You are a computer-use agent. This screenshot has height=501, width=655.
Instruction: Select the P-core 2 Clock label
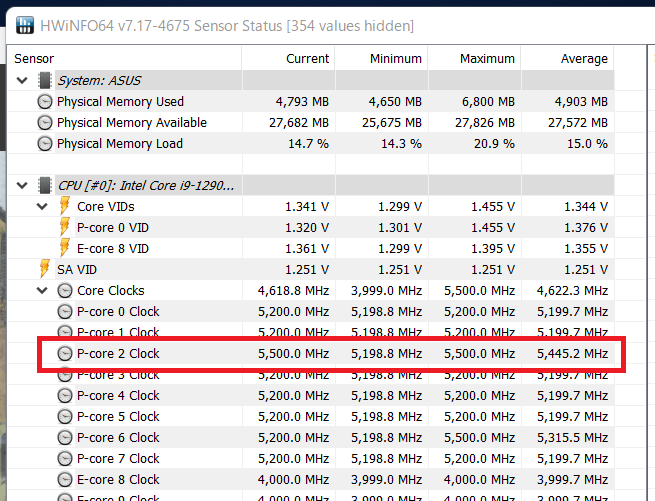118,353
